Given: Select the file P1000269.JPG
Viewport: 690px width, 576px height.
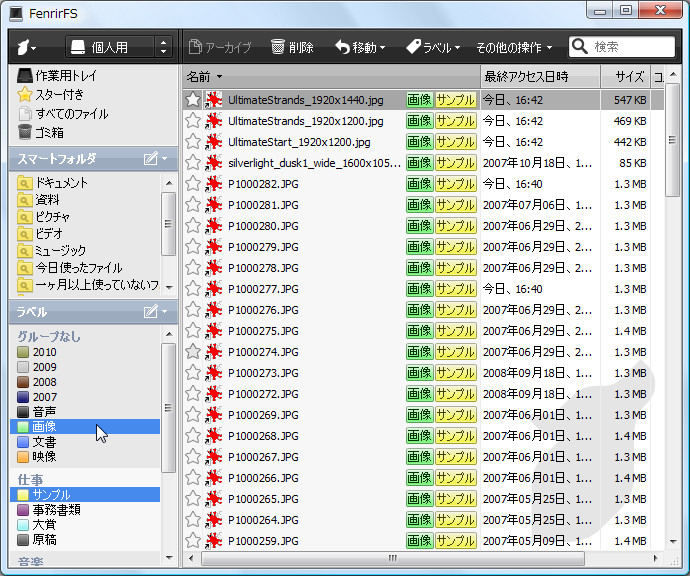Looking at the screenshot, I should pos(263,415).
